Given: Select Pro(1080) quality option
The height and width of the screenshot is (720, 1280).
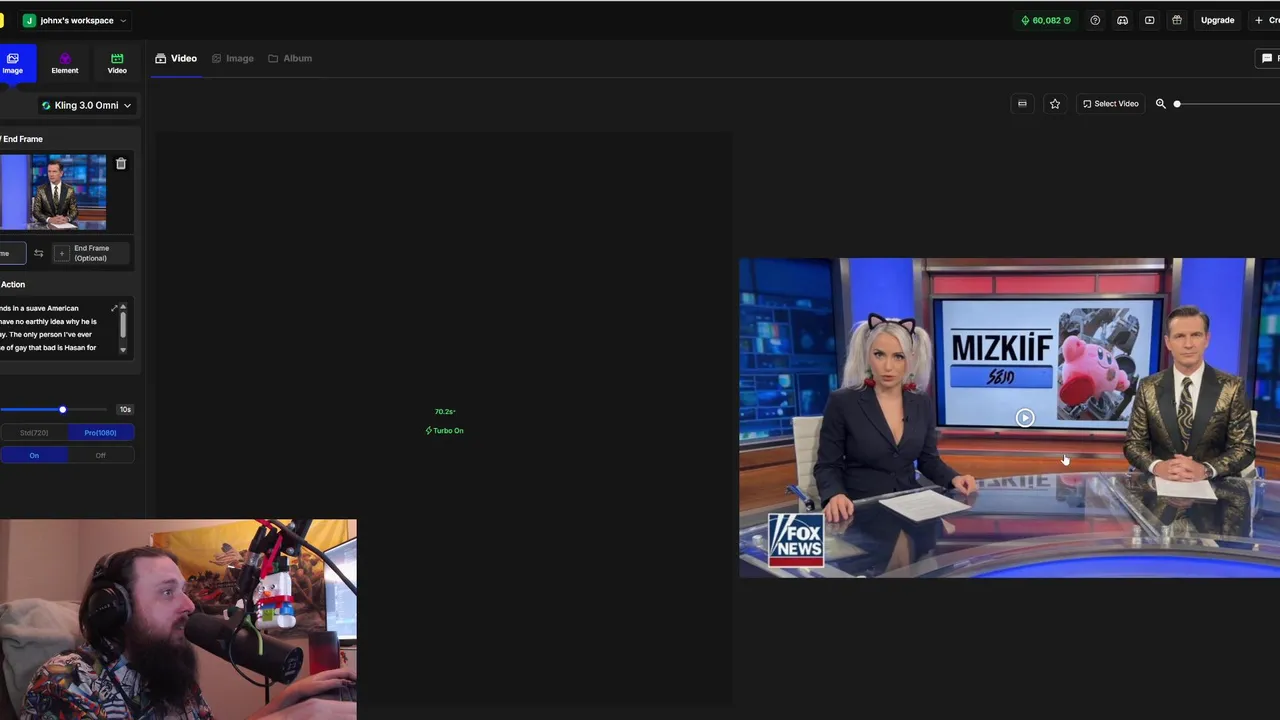Looking at the screenshot, I should pos(100,433).
